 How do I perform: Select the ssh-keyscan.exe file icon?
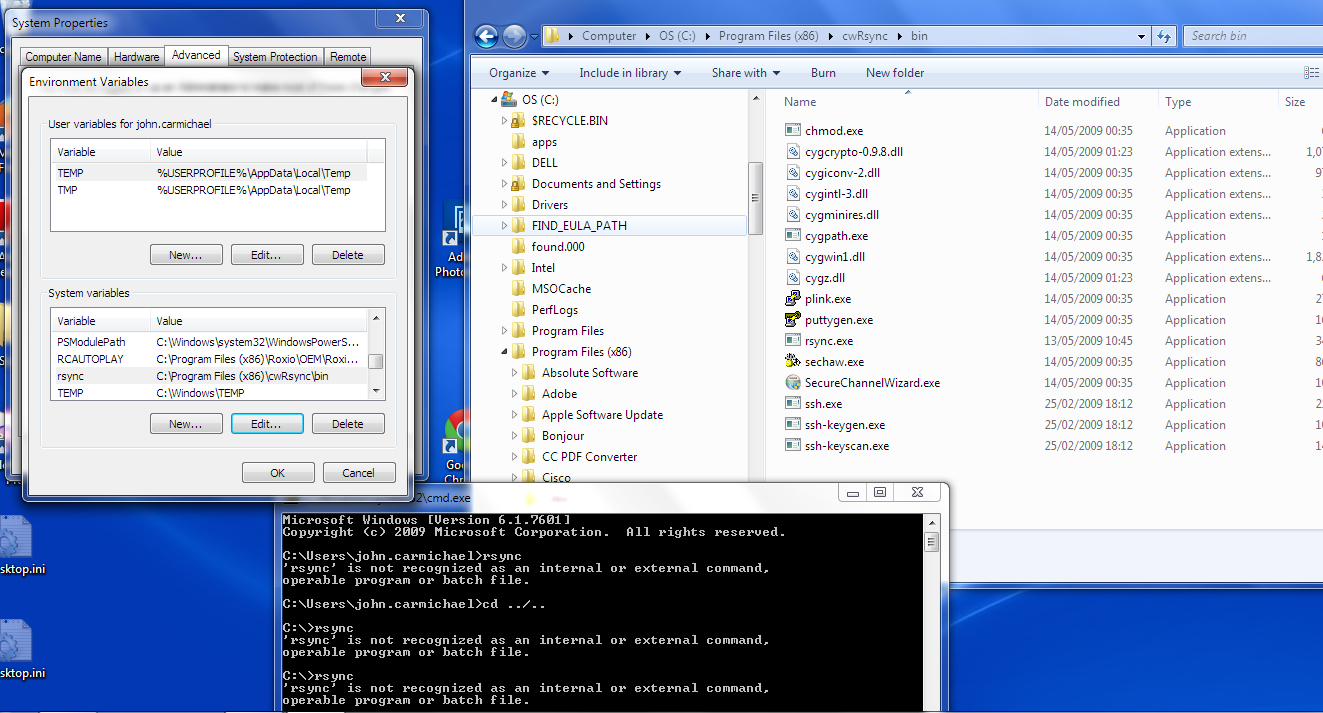point(793,446)
